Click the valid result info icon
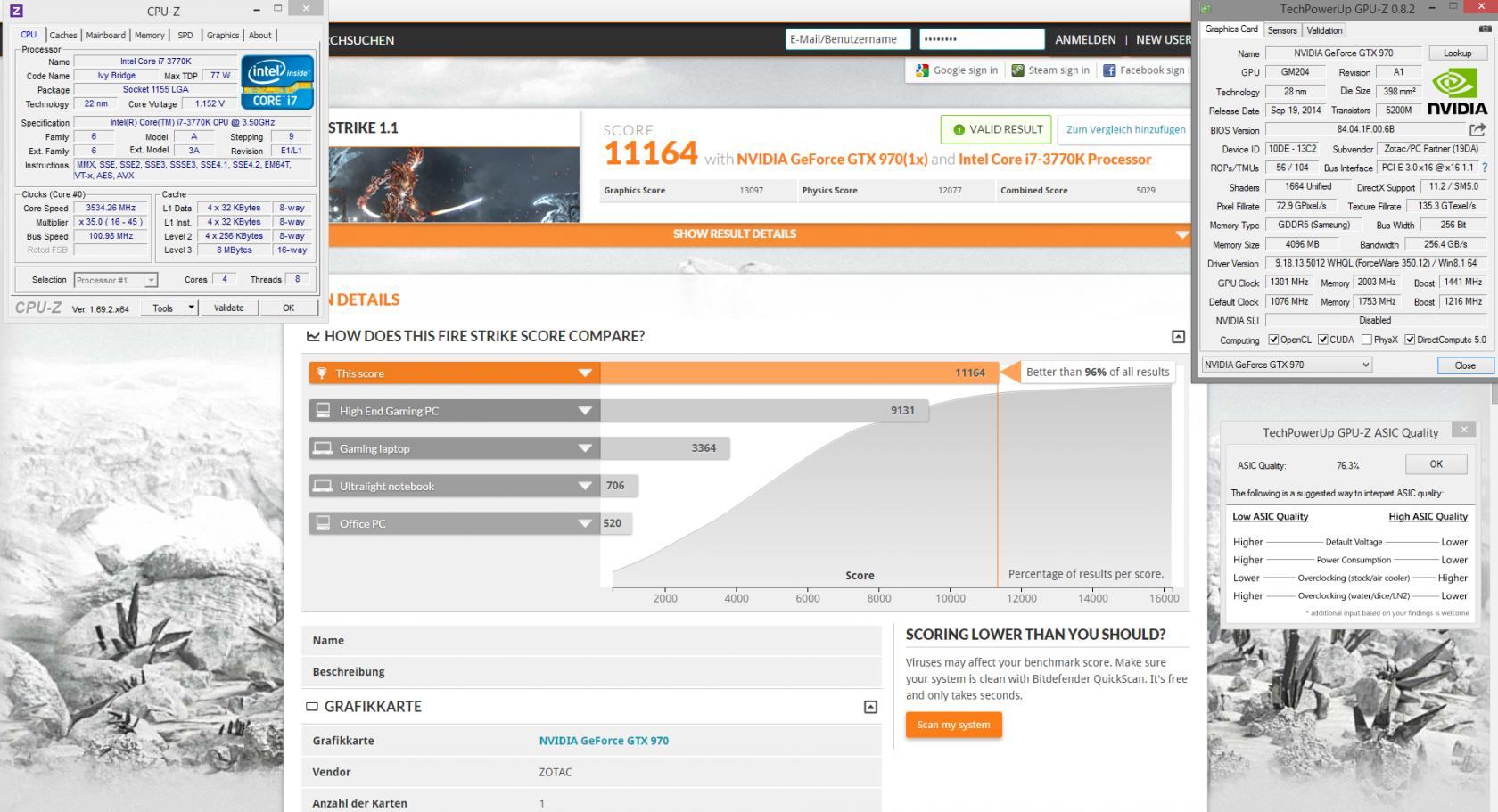The image size is (1498, 812). (959, 130)
